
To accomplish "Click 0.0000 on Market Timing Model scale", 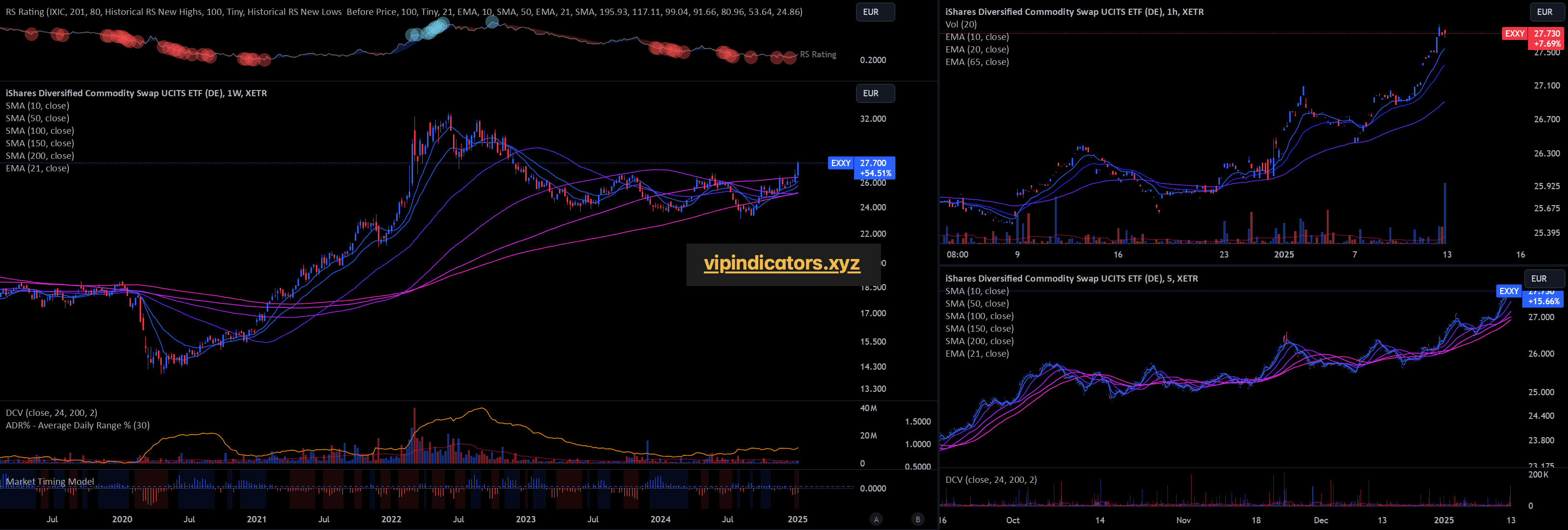I will click(873, 489).
